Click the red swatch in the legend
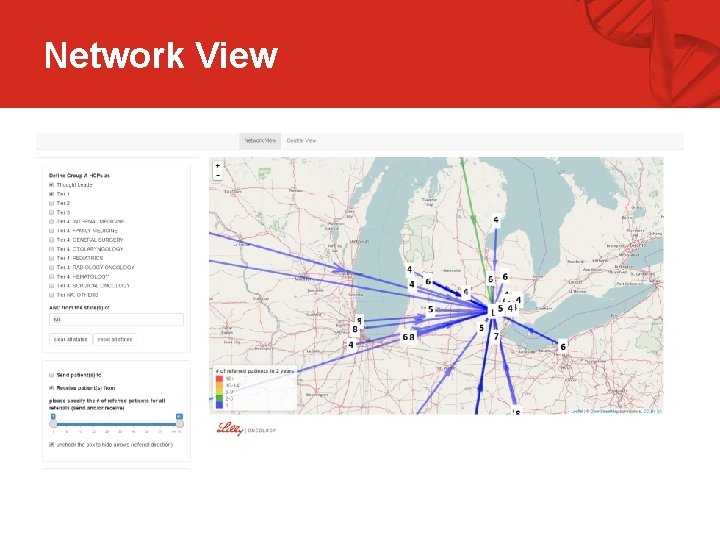The height and width of the screenshot is (540, 720). 219,379
